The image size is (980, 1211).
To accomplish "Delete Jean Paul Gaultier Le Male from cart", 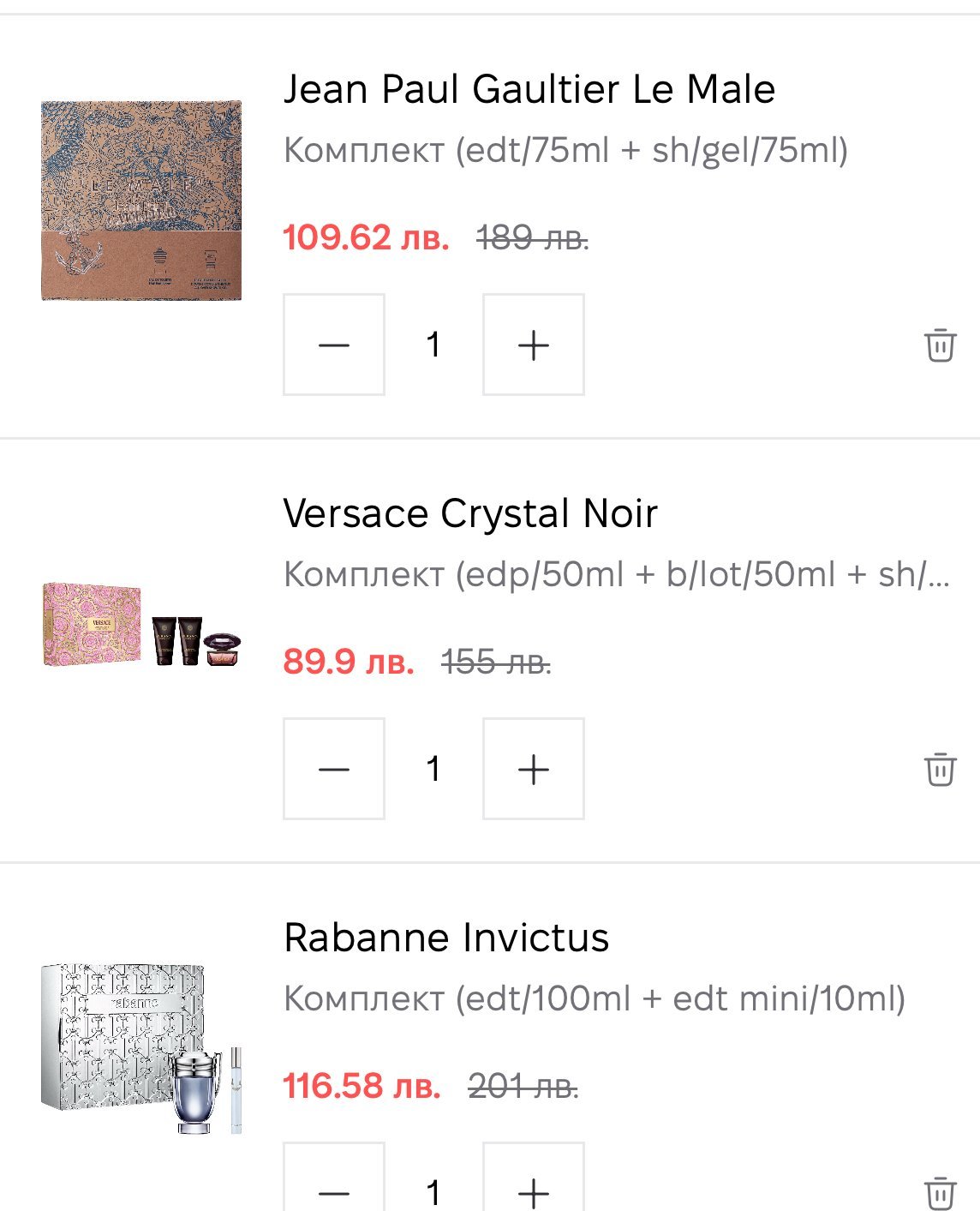I will pyautogui.click(x=940, y=345).
